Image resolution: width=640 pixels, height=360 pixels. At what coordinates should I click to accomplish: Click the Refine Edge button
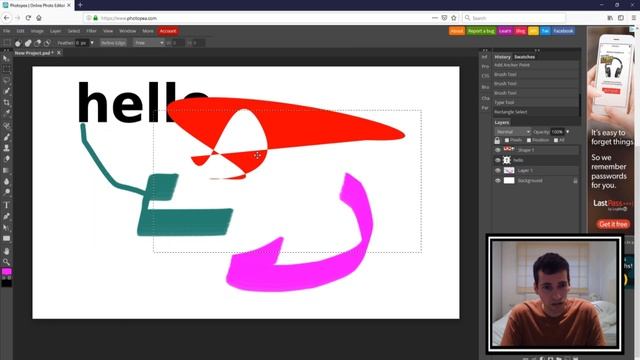[113, 43]
